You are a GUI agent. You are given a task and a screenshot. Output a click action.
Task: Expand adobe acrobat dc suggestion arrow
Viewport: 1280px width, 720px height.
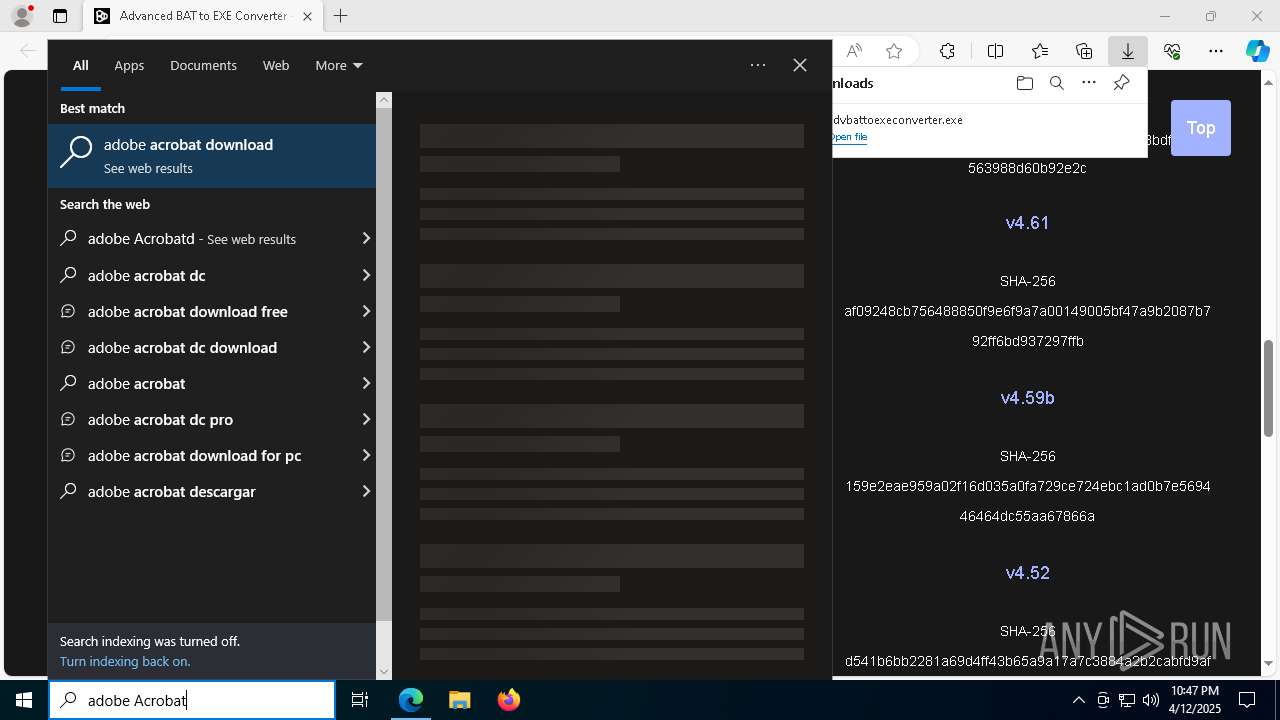click(x=366, y=275)
